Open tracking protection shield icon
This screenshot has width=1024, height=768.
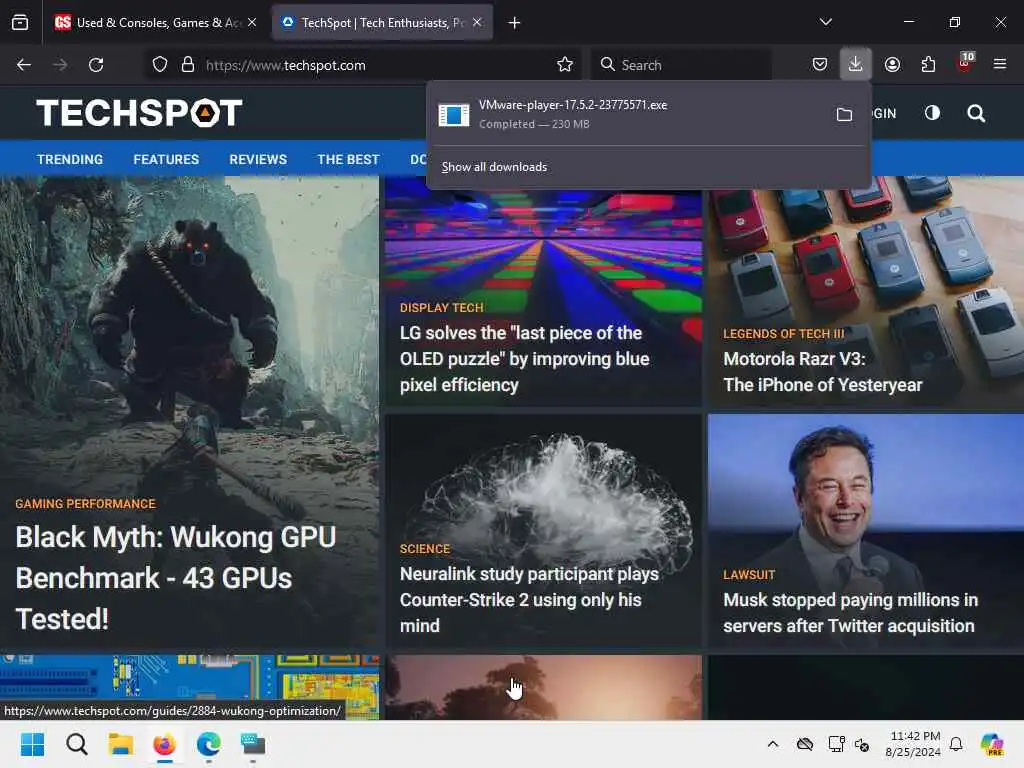coord(160,65)
